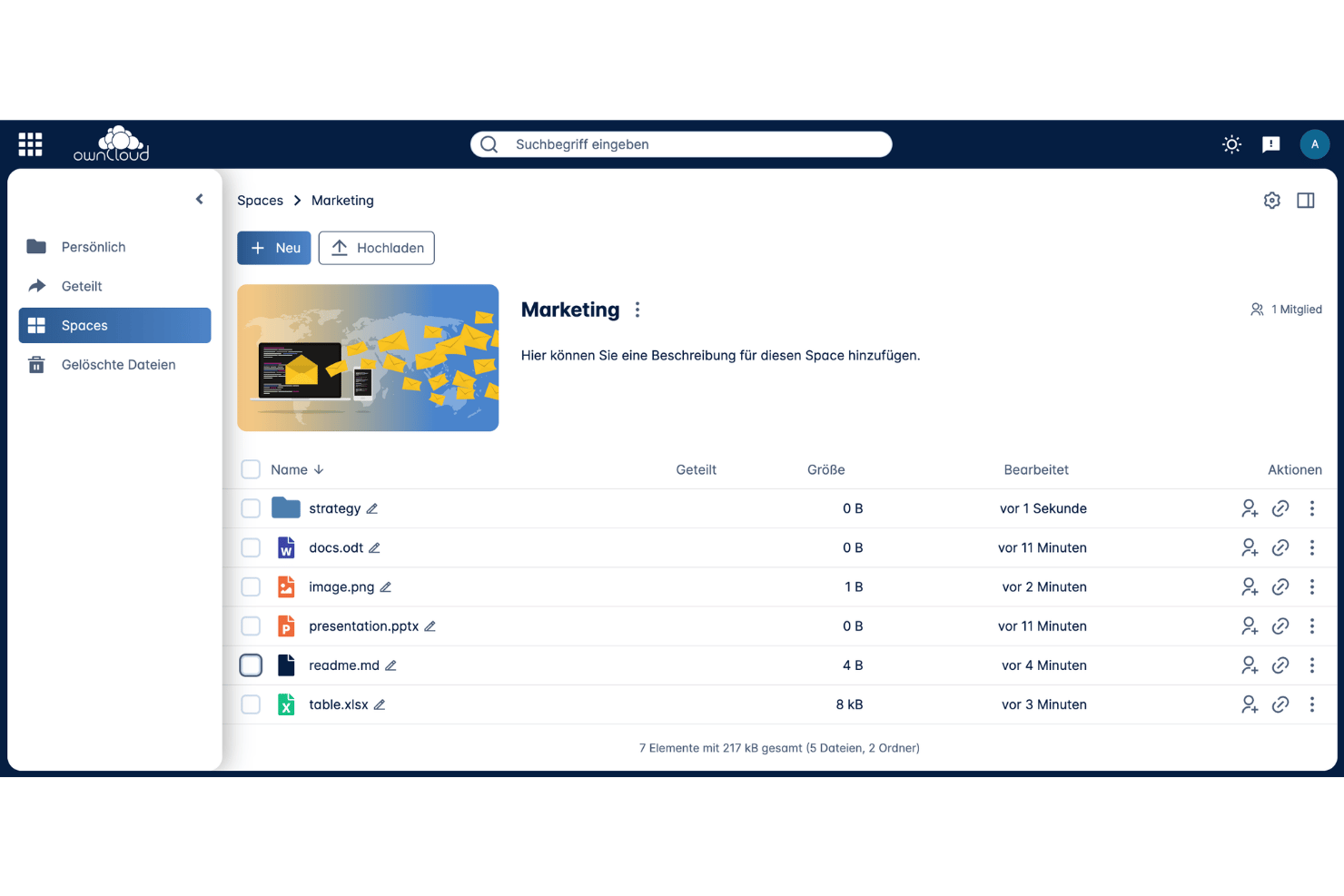Image resolution: width=1344 pixels, height=896 pixels.
Task: Open Geteilt in sidebar
Action: [x=114, y=286]
